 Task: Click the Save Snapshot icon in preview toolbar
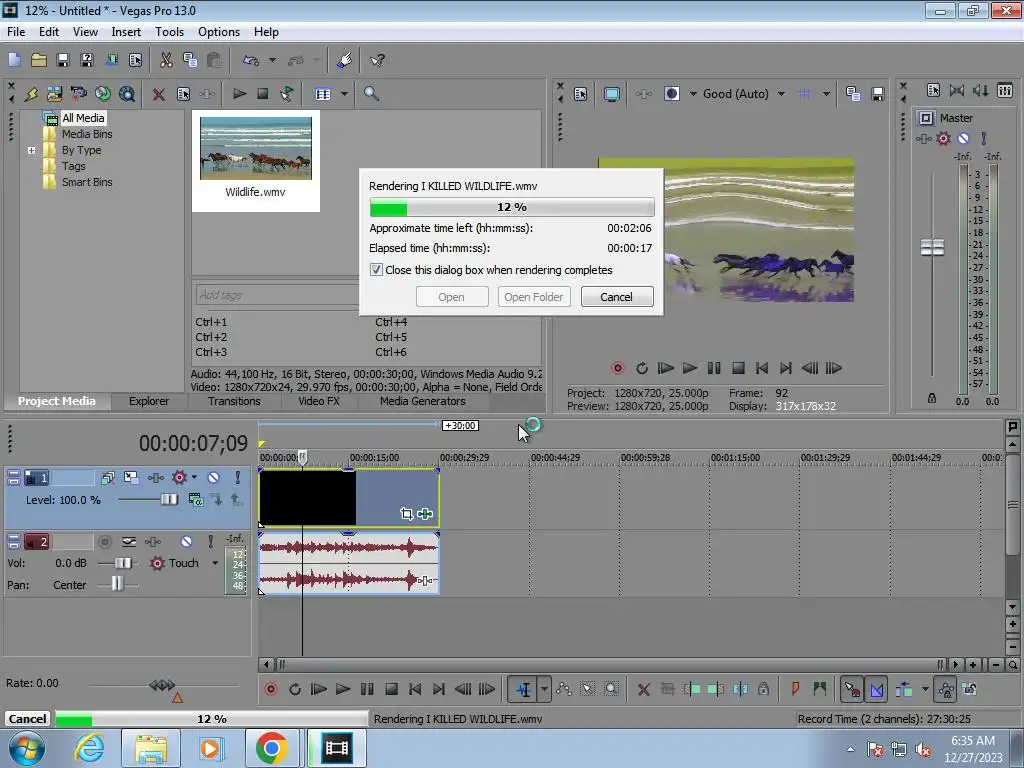point(877,94)
